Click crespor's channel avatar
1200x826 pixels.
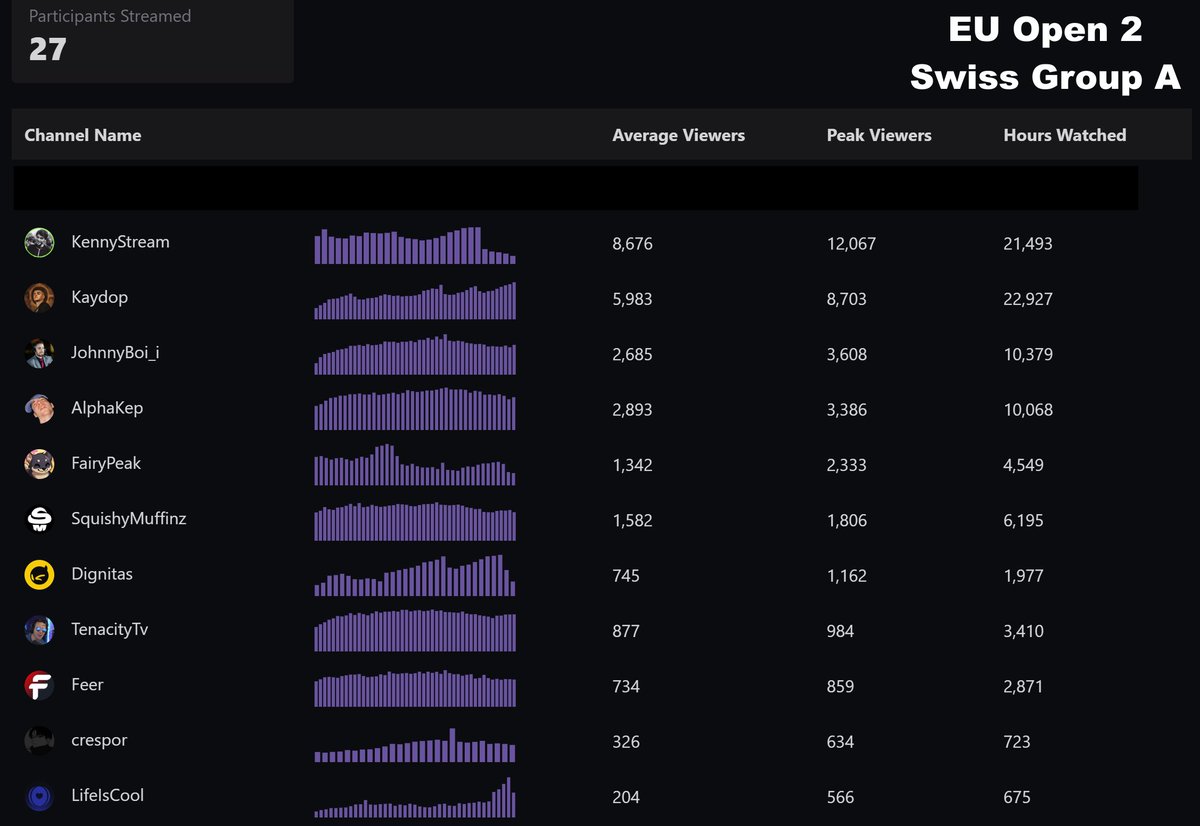tap(39, 741)
